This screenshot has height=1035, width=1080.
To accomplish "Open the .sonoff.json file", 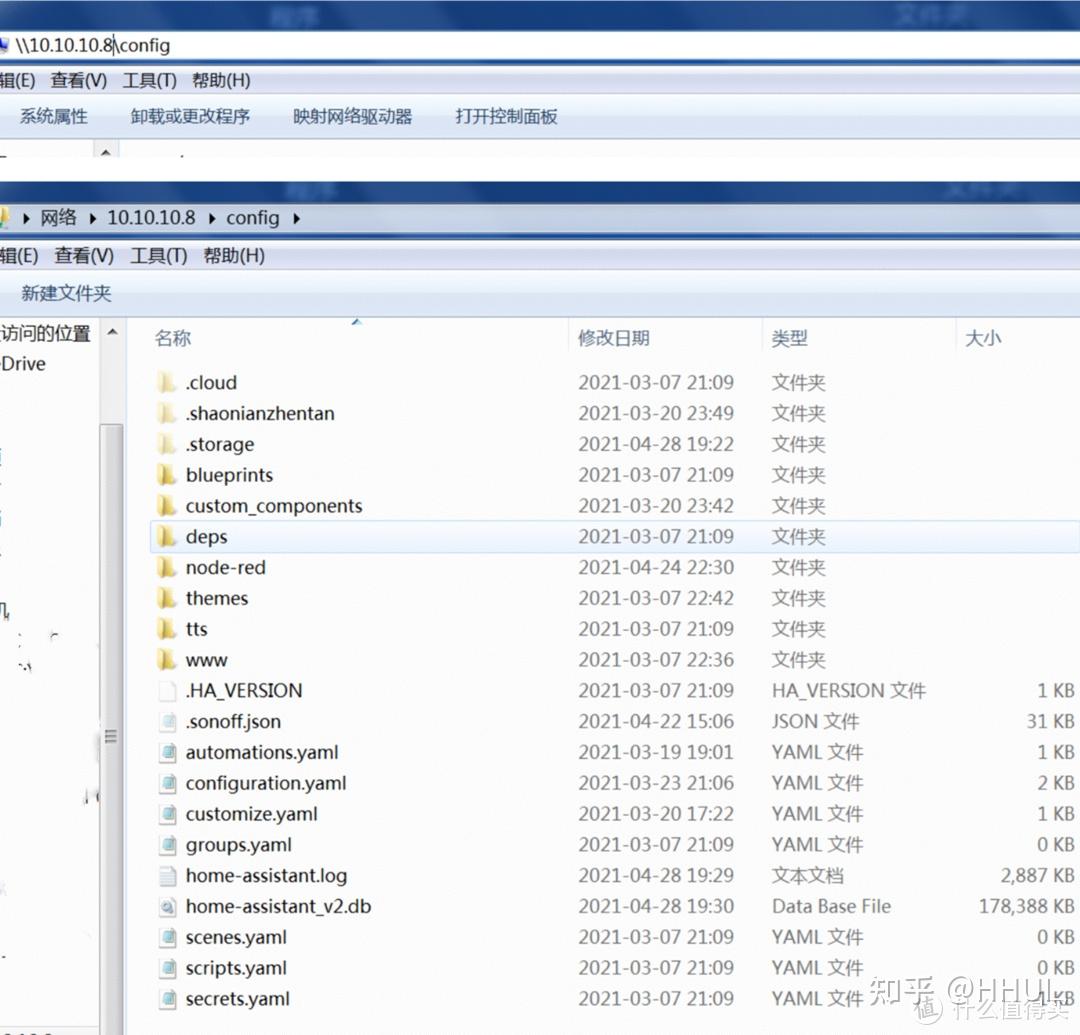I will point(233,721).
